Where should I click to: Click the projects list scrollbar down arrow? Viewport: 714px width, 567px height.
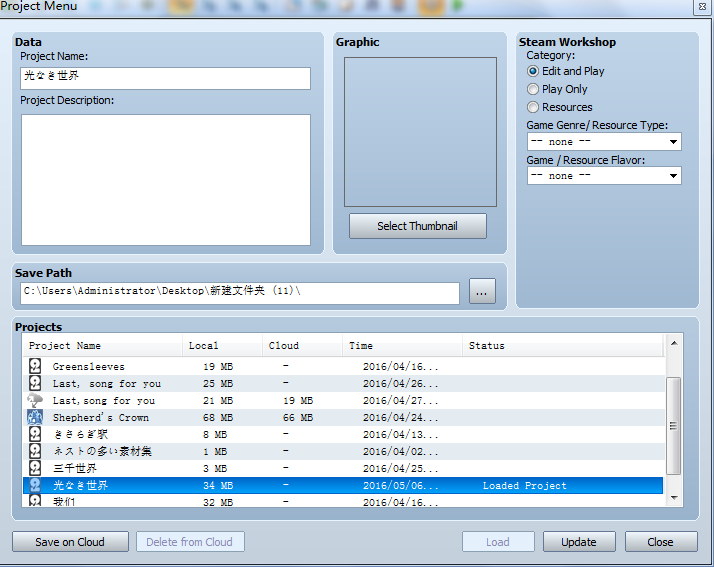674,498
